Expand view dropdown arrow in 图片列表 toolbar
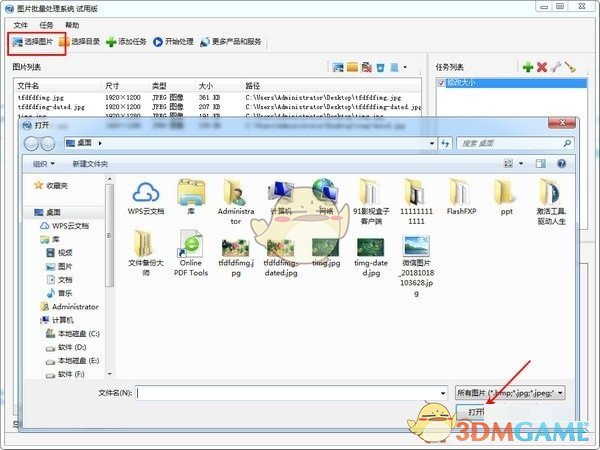The height and width of the screenshot is (450, 600). (x=405, y=67)
